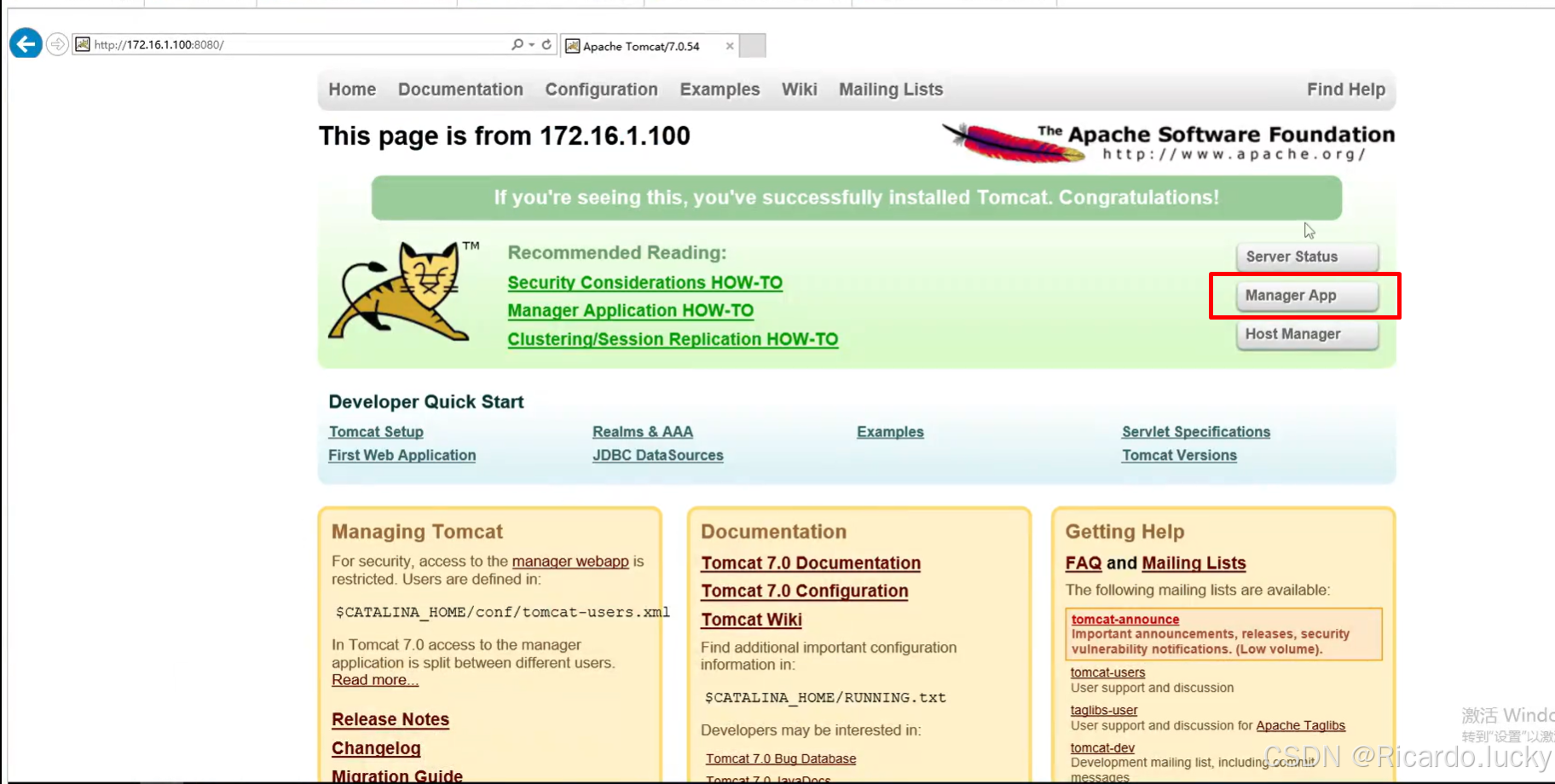Open Security Considerations HOW-TO link
The width and height of the screenshot is (1555, 784).
645,282
